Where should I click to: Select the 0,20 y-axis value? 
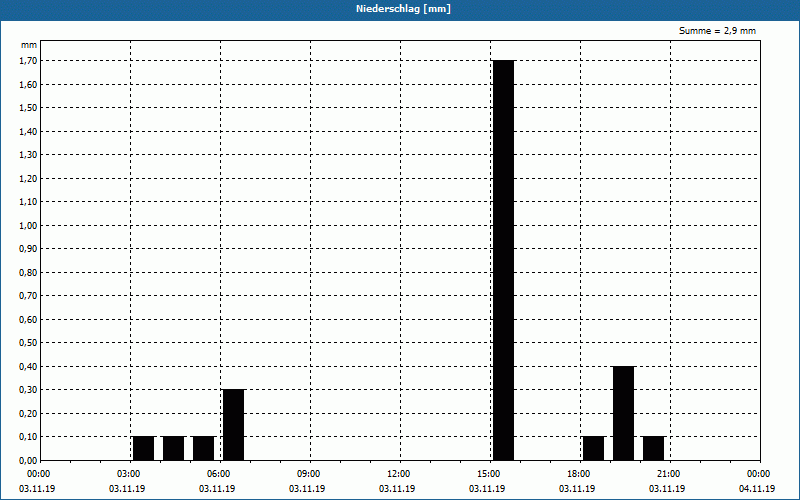point(28,413)
